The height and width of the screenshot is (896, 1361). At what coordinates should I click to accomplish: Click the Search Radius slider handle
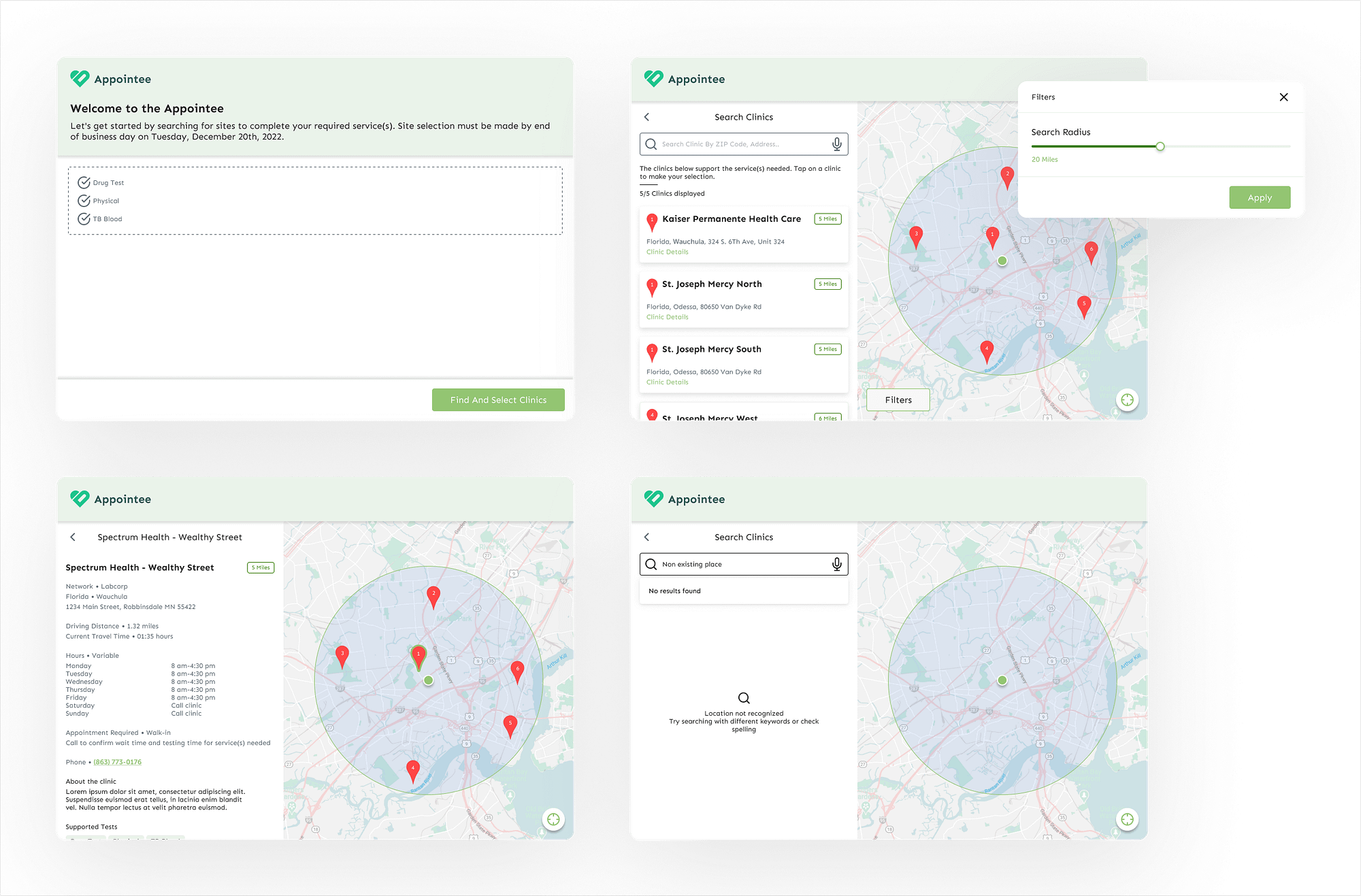(1160, 146)
